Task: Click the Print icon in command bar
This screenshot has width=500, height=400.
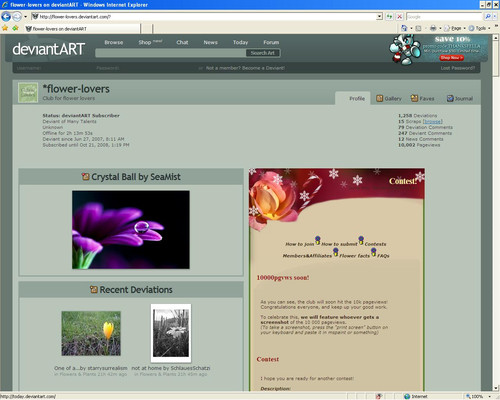Action: point(433,28)
